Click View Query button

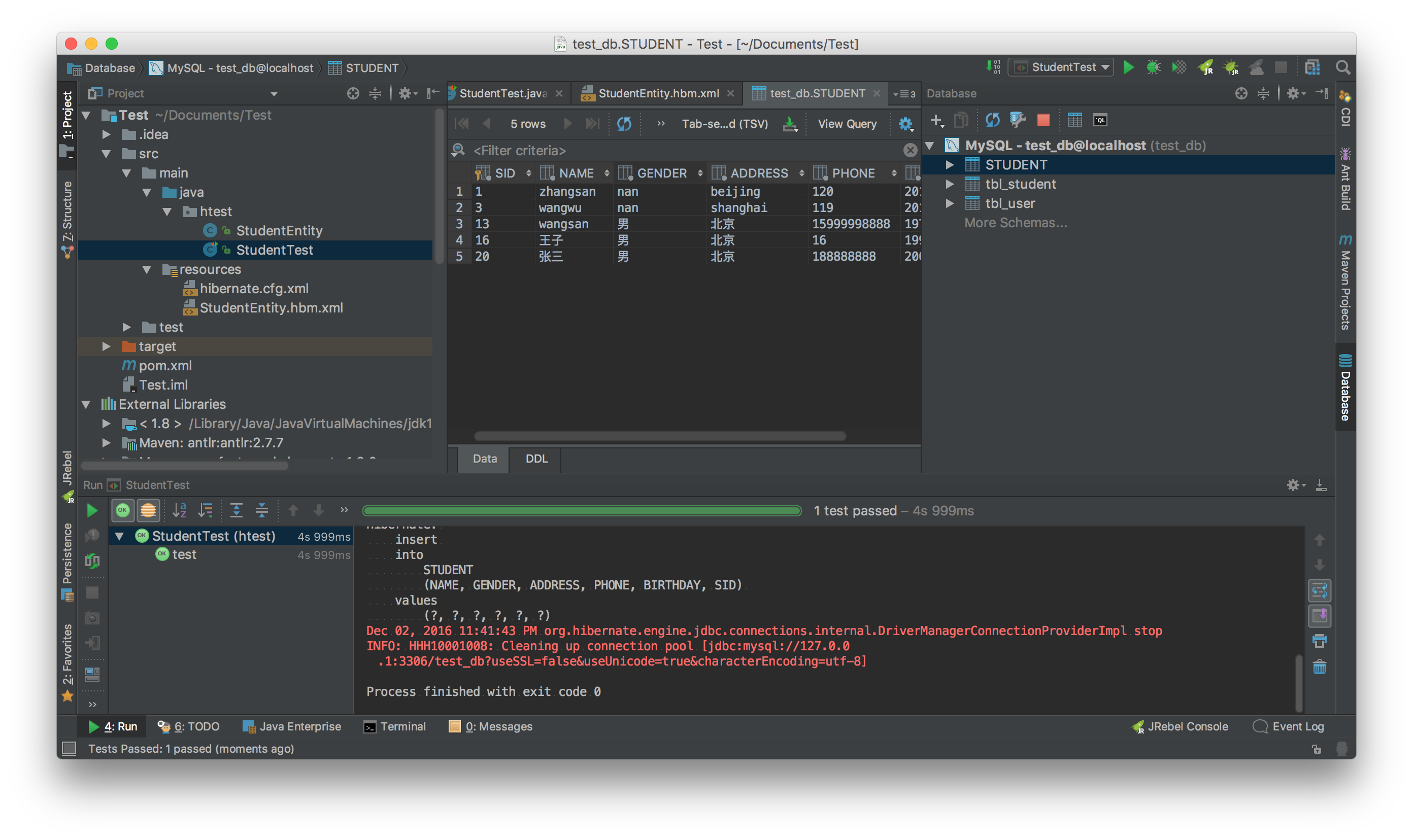[847, 124]
